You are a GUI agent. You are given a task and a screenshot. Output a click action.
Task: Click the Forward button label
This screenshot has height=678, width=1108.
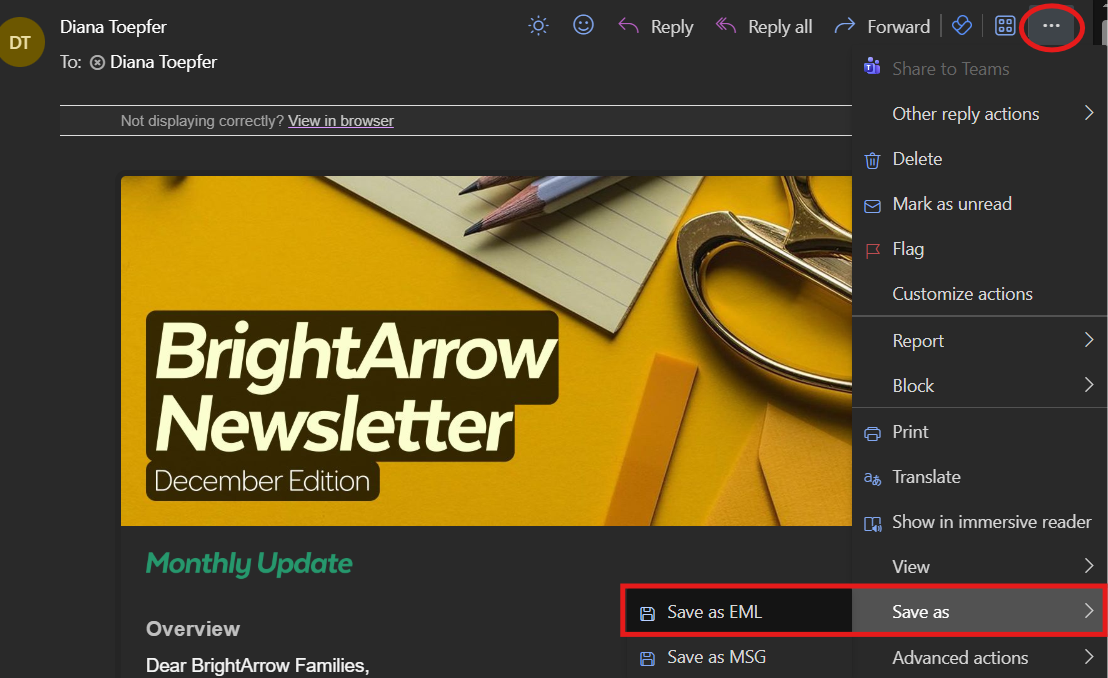click(899, 27)
